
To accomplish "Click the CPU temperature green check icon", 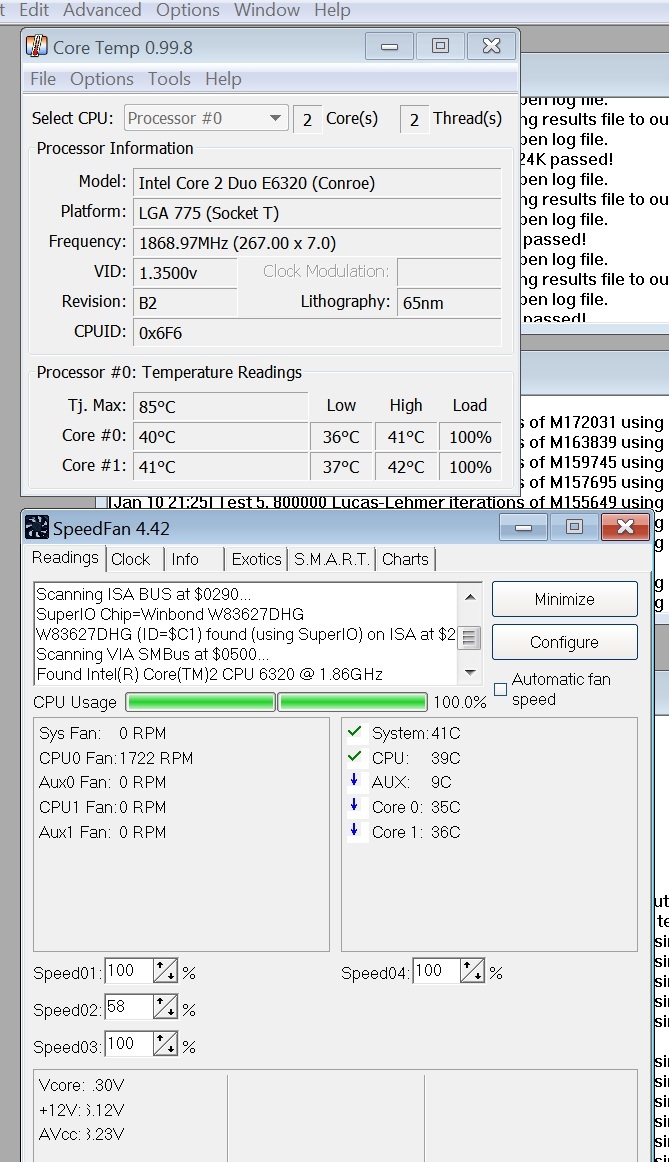I will (x=355, y=757).
